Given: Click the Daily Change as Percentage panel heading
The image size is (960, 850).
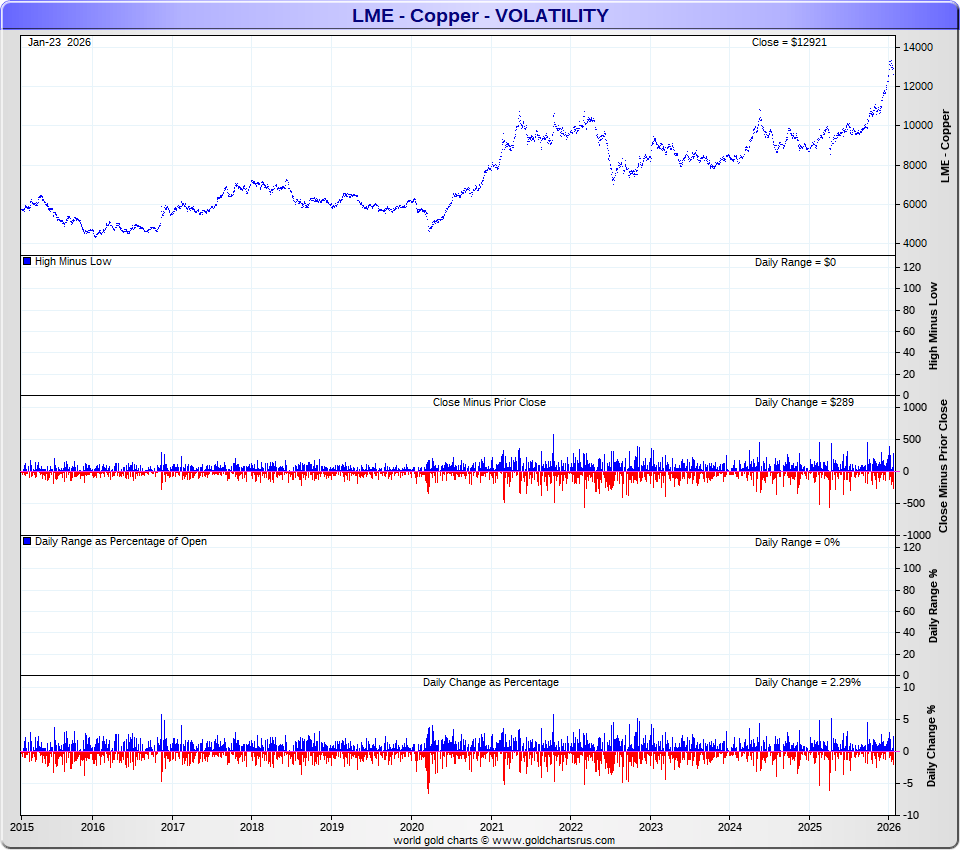Looking at the screenshot, I should (x=490, y=682).
